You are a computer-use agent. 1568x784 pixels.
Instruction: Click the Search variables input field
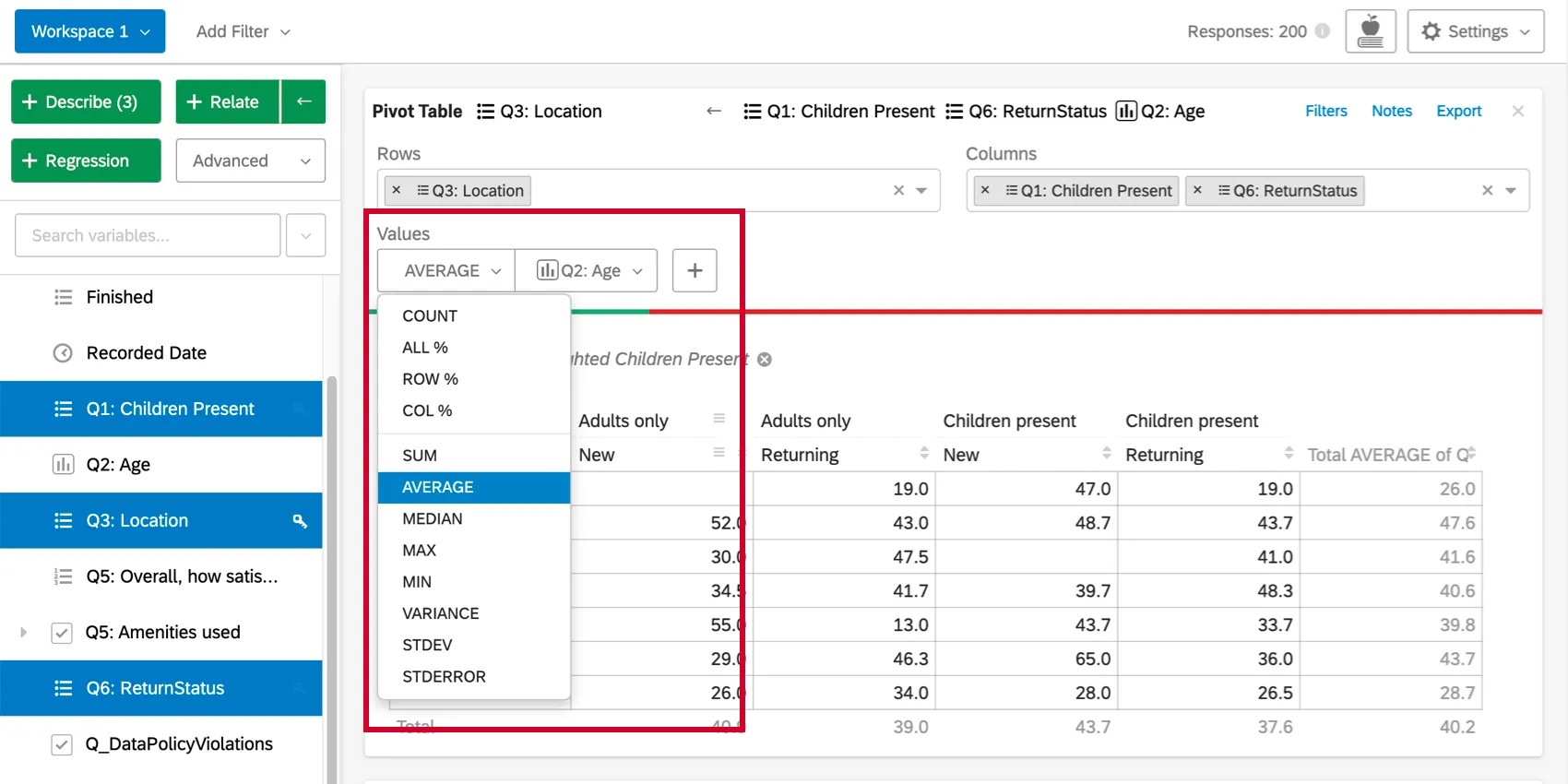[x=148, y=235]
